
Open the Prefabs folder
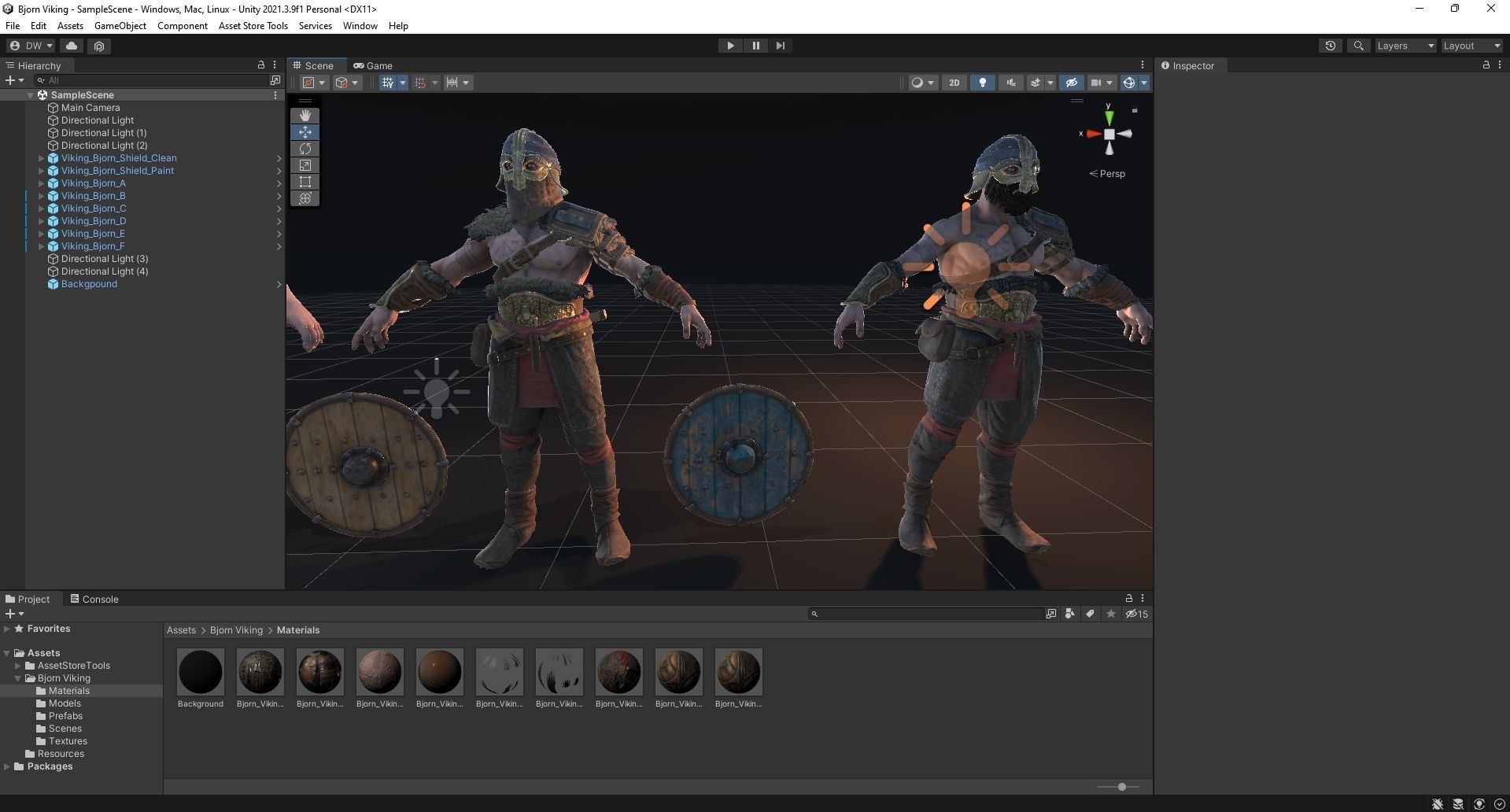point(65,716)
